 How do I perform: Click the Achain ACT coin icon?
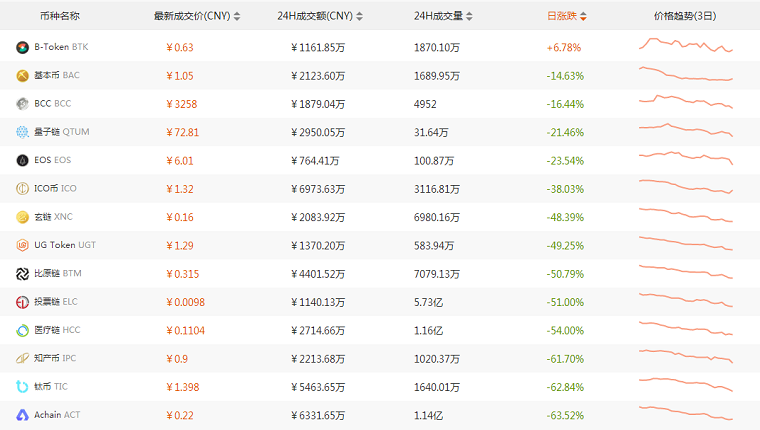(22, 414)
